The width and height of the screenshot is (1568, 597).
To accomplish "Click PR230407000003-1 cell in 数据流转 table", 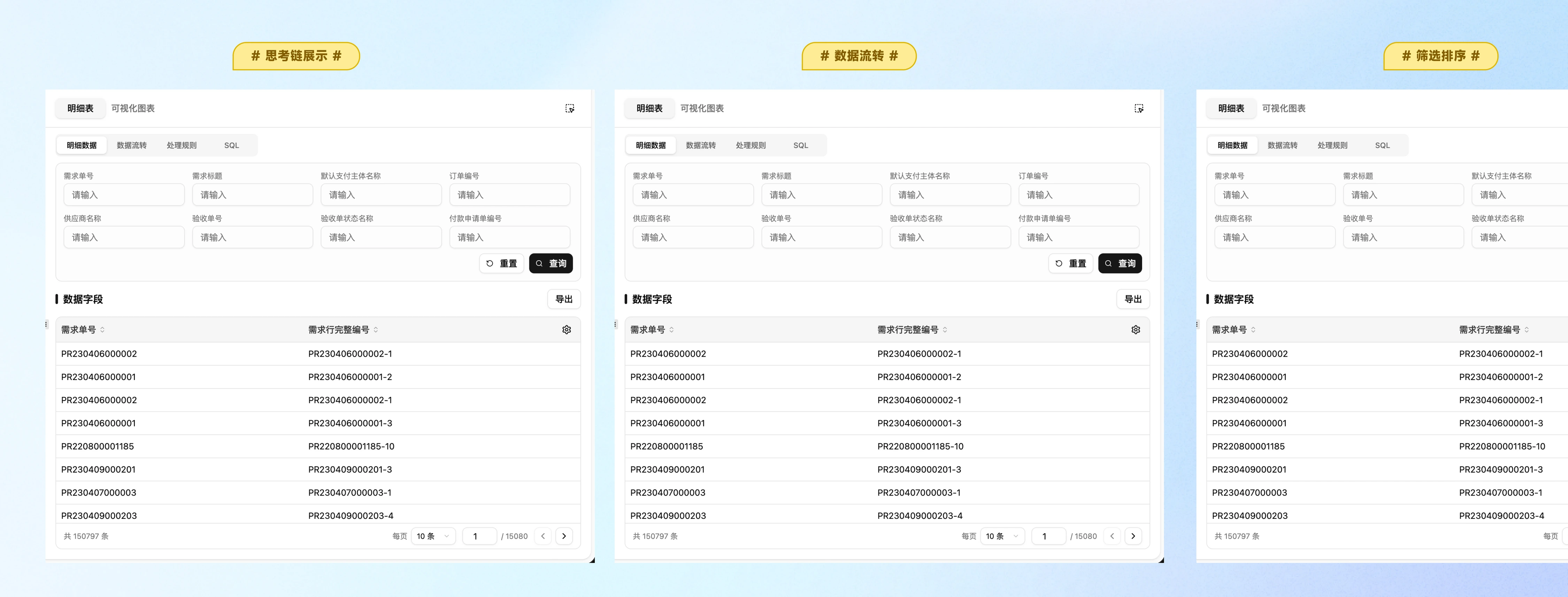I will pyautogui.click(x=919, y=493).
